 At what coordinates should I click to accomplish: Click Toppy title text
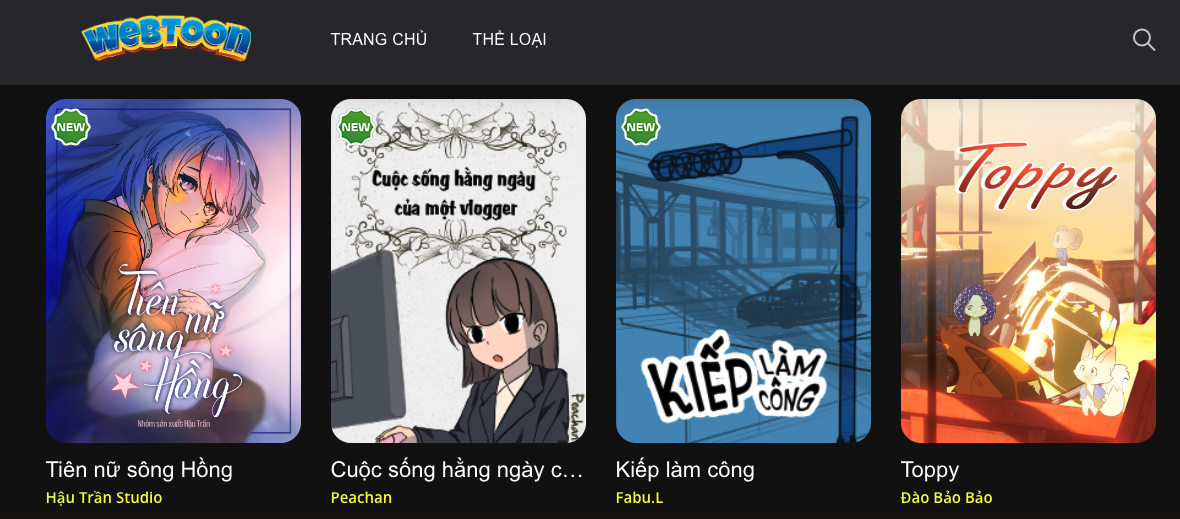click(x=930, y=471)
